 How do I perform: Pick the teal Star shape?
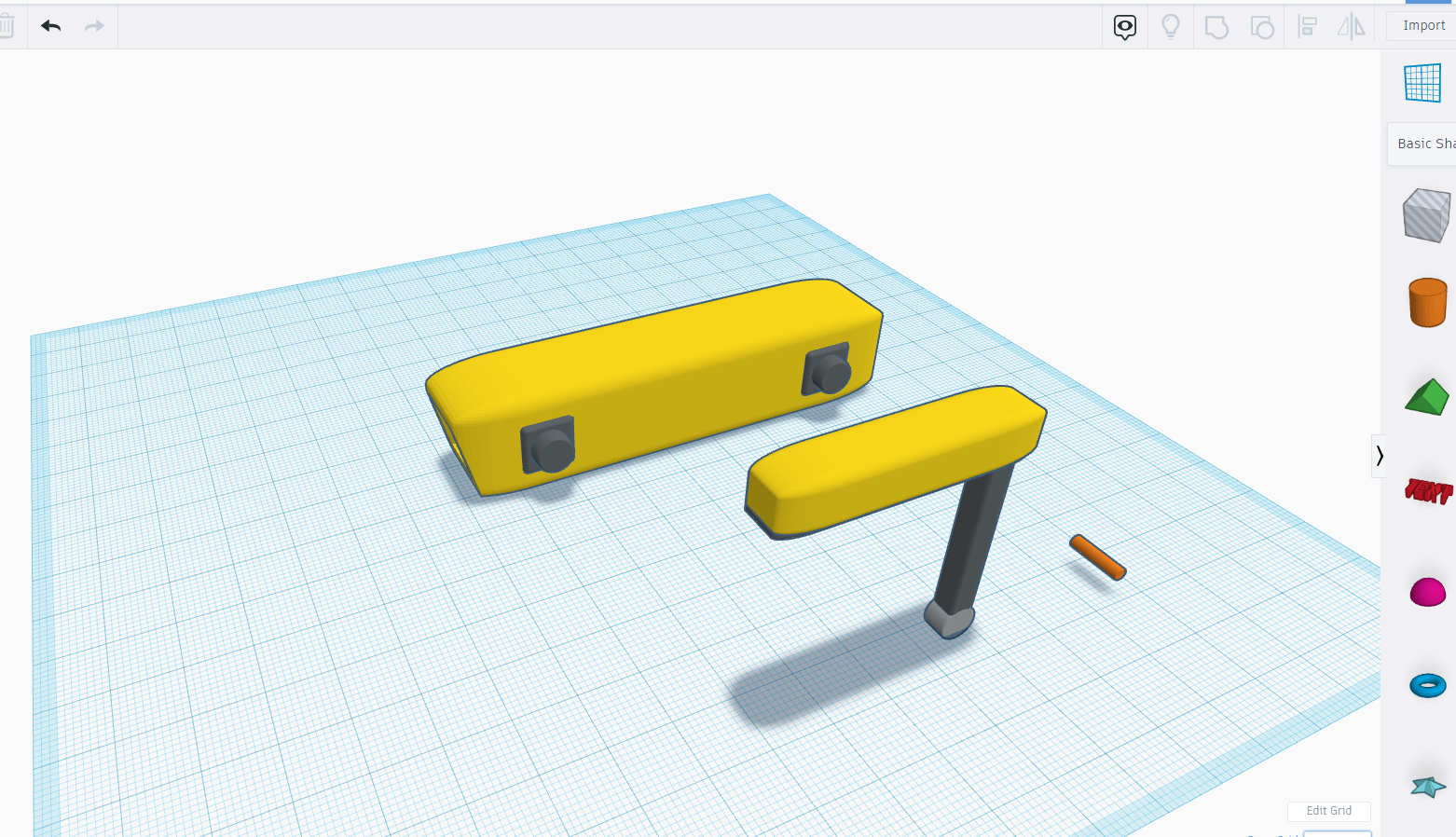[1428, 788]
